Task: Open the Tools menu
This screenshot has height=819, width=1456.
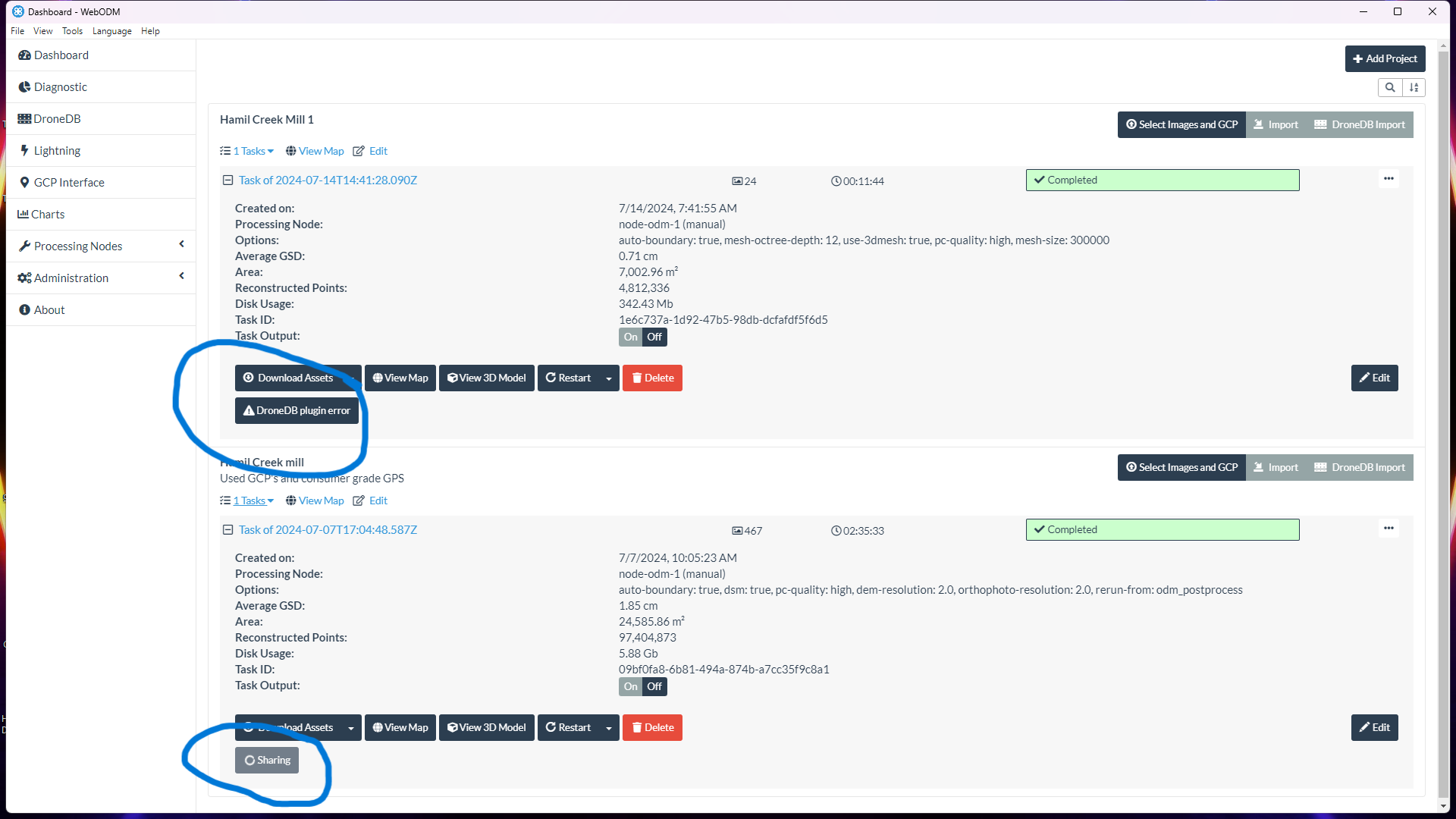Action: (72, 31)
